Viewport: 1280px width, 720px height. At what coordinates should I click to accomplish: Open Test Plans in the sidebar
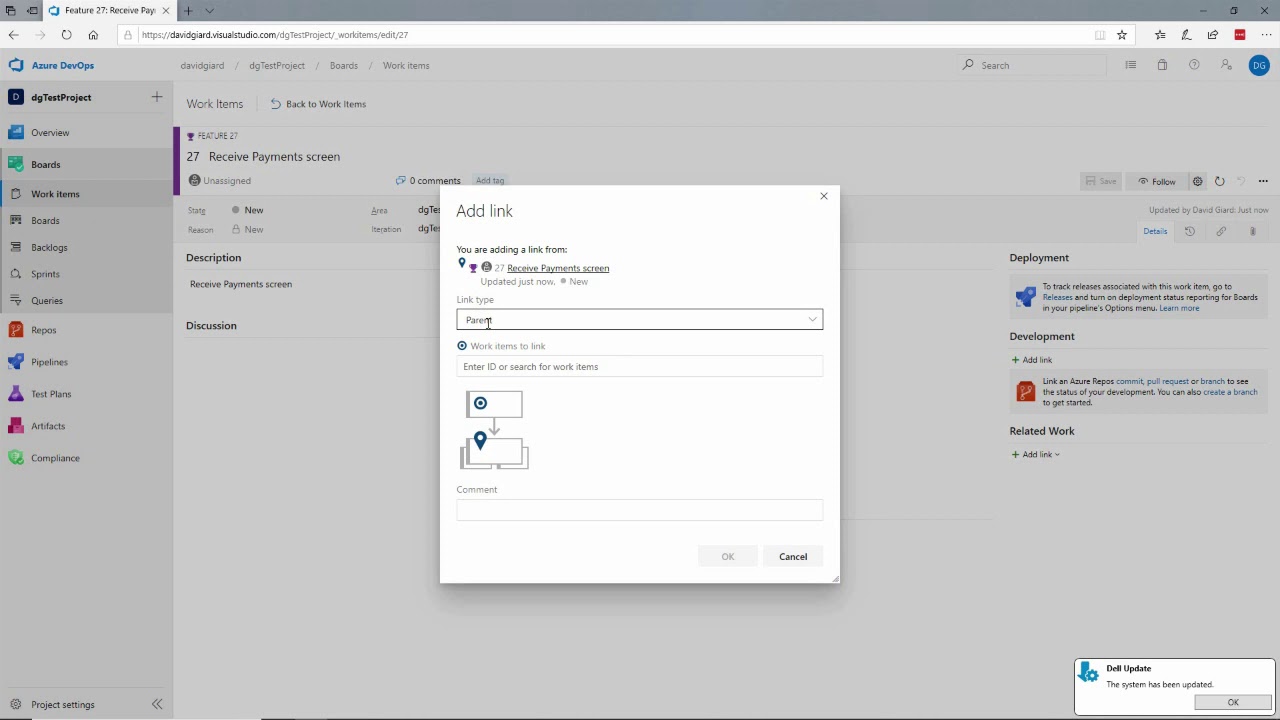51,394
